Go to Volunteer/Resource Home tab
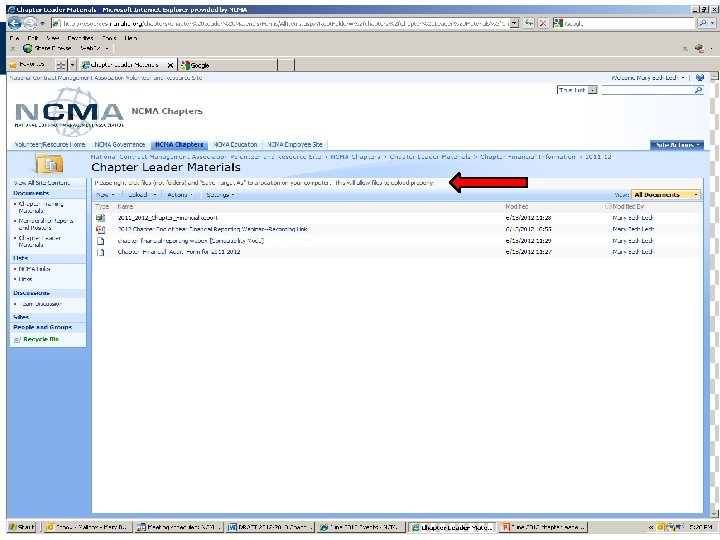 [50, 145]
